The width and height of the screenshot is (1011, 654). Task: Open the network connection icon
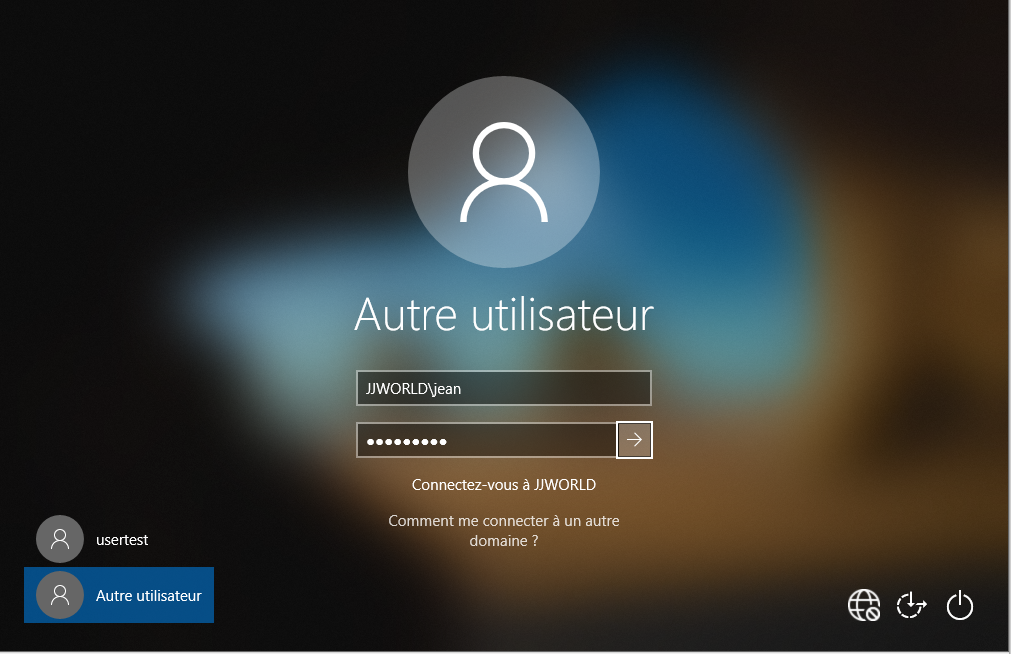[x=863, y=605]
